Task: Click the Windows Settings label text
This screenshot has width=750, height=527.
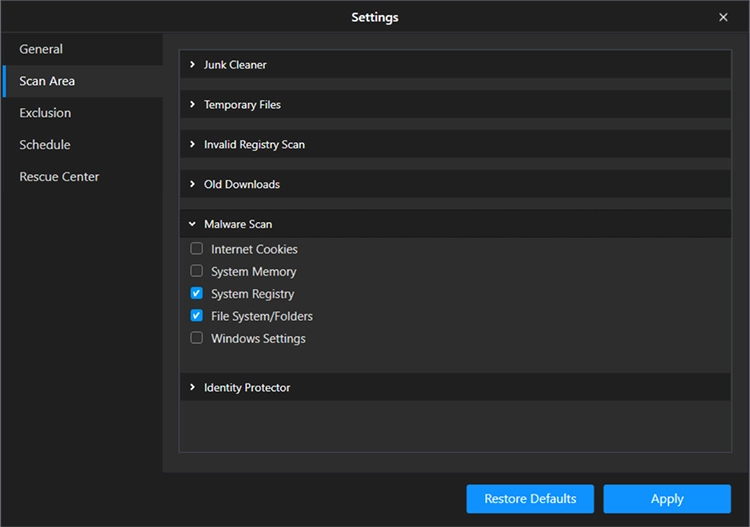Action: click(x=258, y=339)
